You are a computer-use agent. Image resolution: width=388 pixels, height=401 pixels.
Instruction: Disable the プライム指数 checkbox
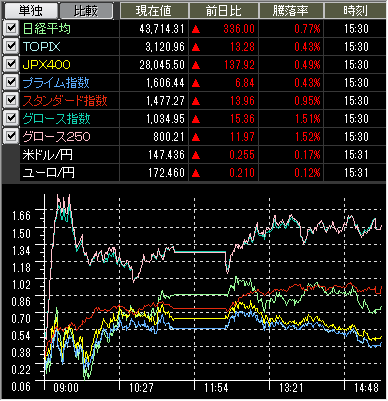pos(11,82)
